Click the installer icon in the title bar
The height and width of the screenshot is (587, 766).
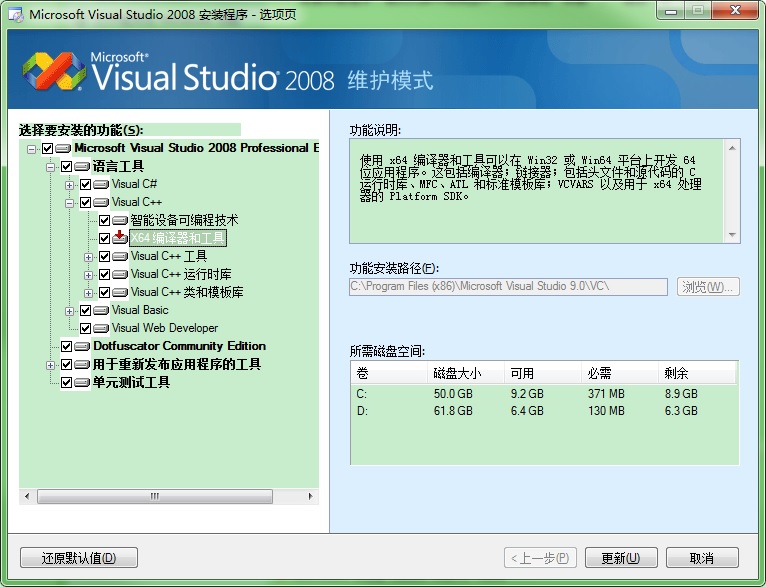(x=16, y=14)
